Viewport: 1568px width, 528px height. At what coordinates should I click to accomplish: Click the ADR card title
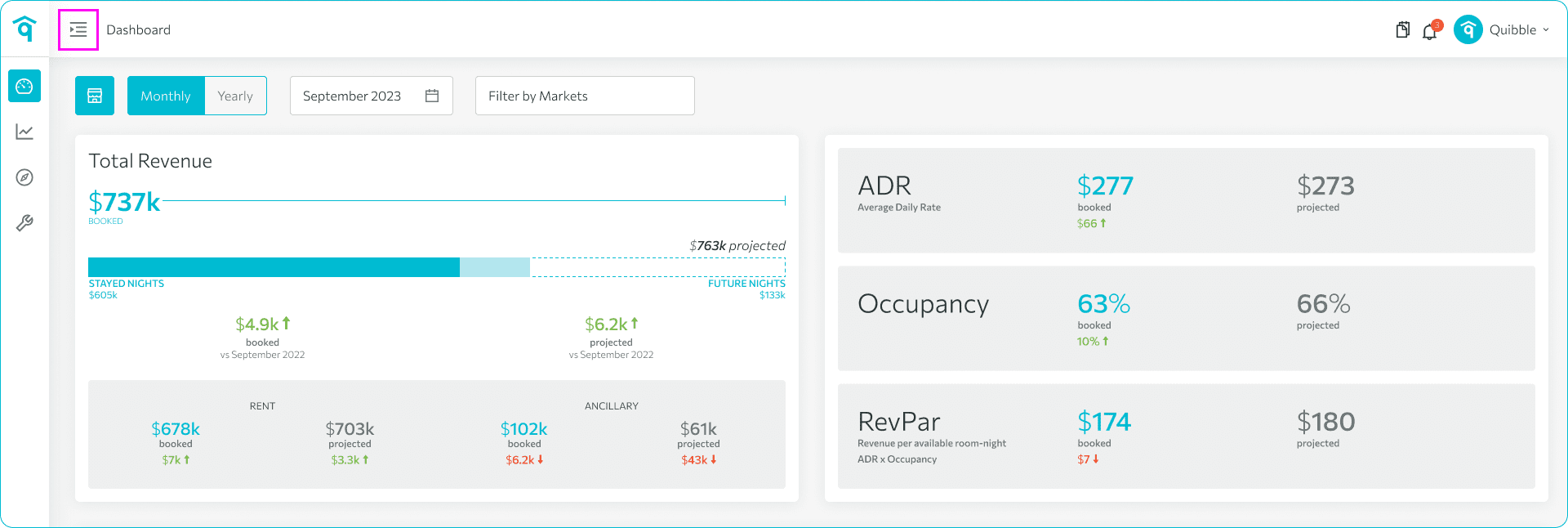[x=884, y=186]
